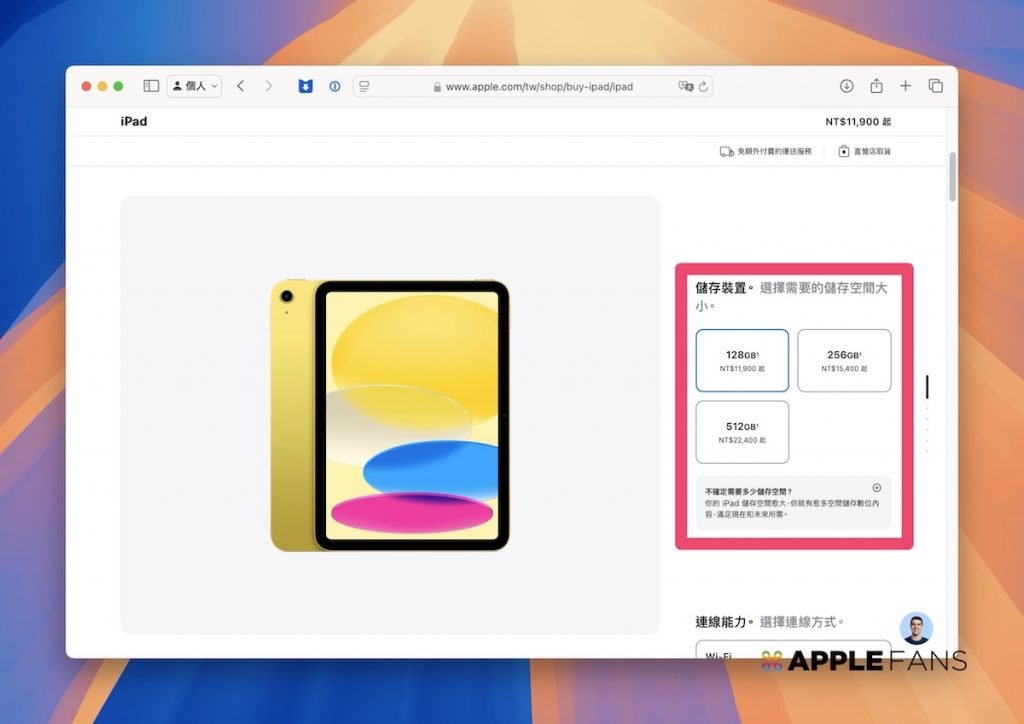Open the Share menu icon
The height and width of the screenshot is (724, 1024).
pyautogui.click(x=876, y=86)
